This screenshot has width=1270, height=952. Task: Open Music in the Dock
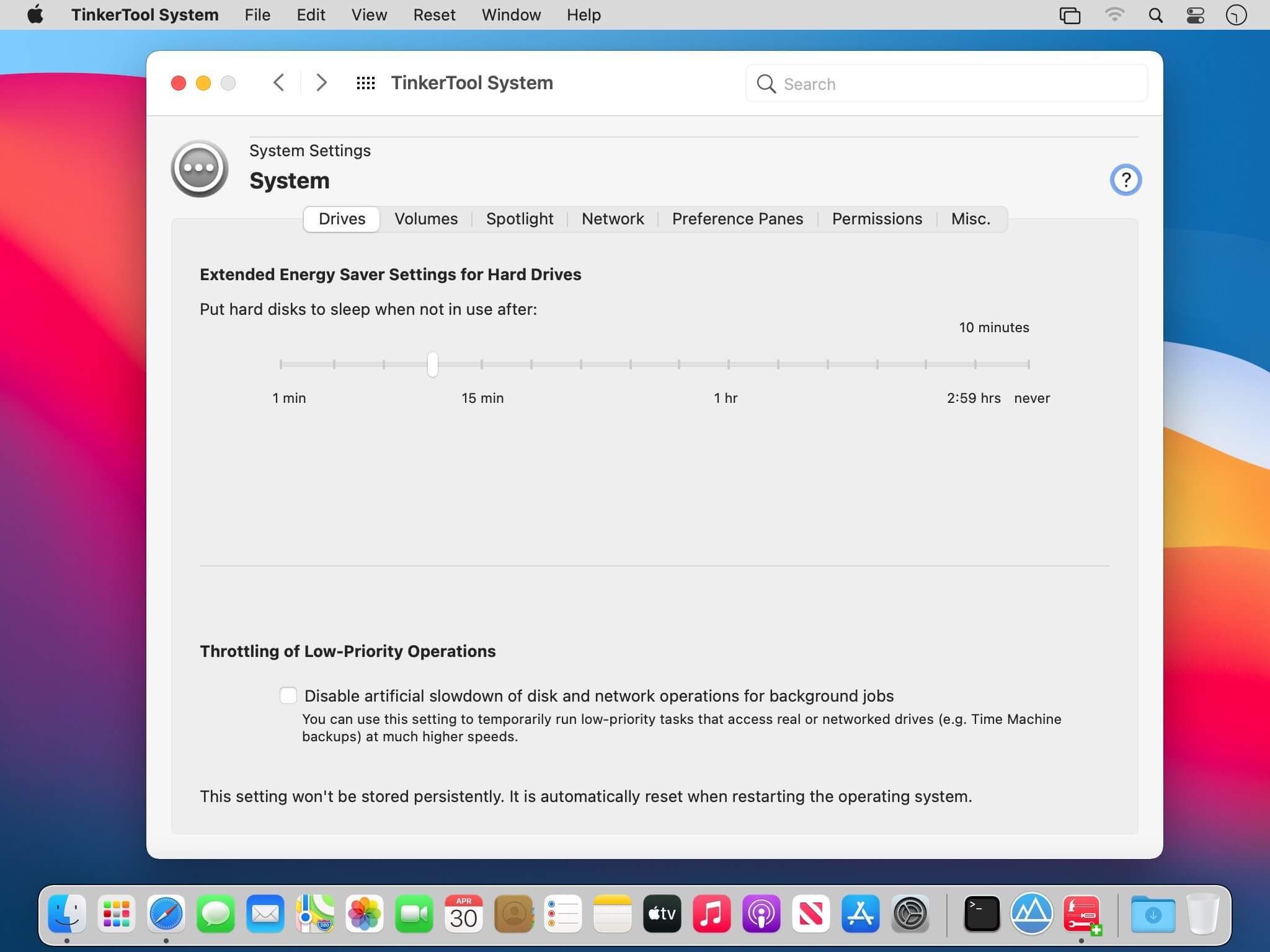click(x=712, y=914)
